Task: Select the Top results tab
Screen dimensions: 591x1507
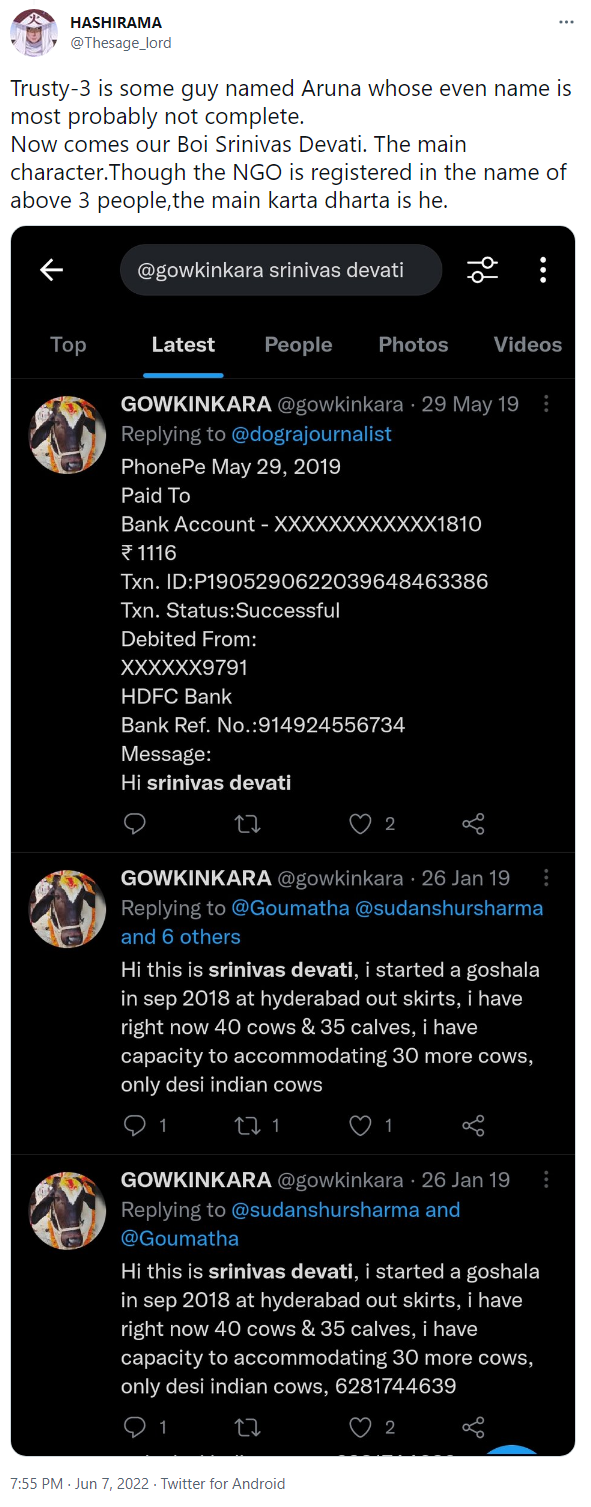Action: click(x=68, y=345)
